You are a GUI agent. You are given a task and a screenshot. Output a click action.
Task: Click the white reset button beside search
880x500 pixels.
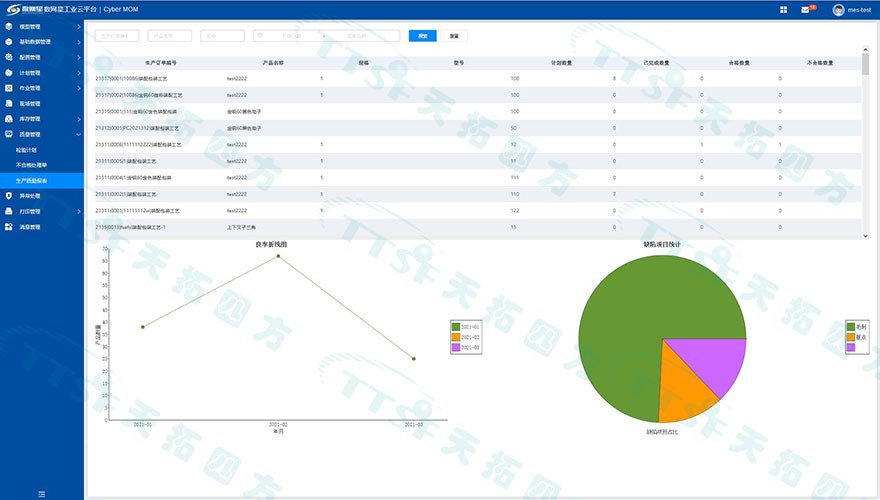(453, 36)
